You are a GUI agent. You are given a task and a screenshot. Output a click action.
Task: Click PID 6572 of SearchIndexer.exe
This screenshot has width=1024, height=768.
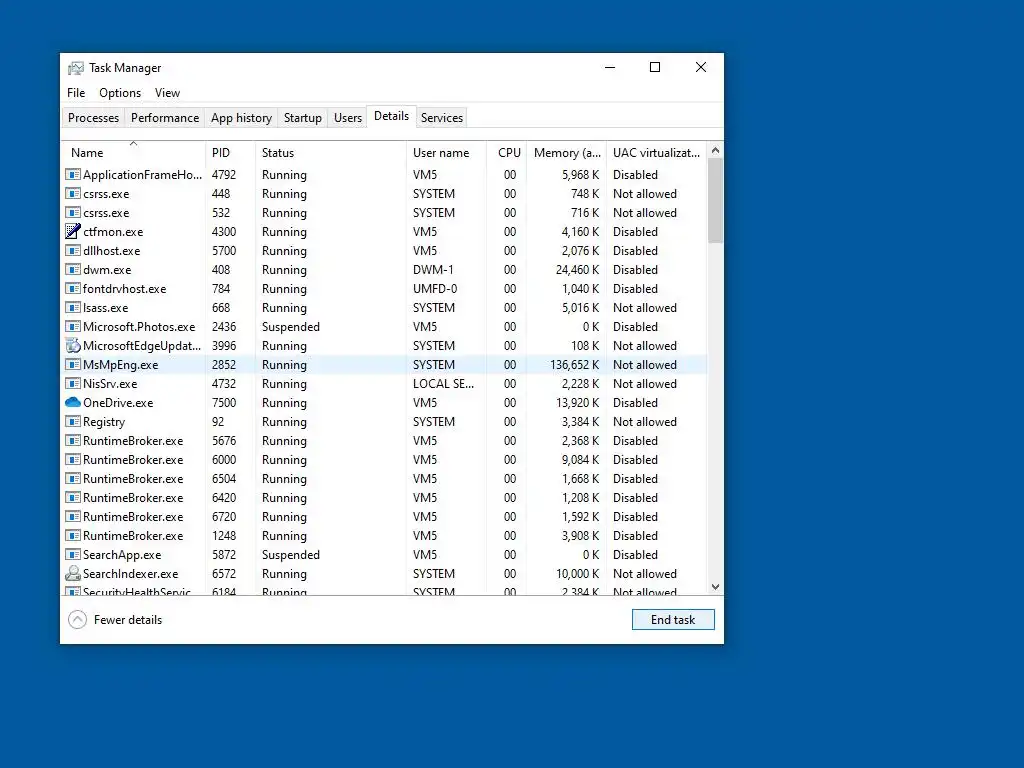pos(223,574)
